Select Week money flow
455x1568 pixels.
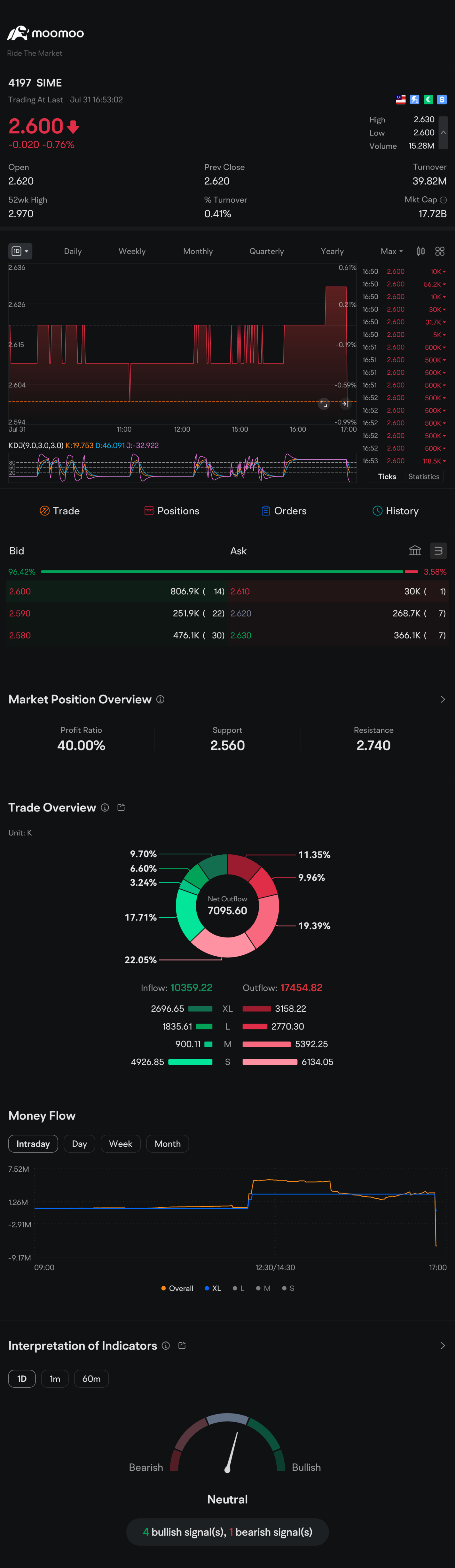[121, 1144]
